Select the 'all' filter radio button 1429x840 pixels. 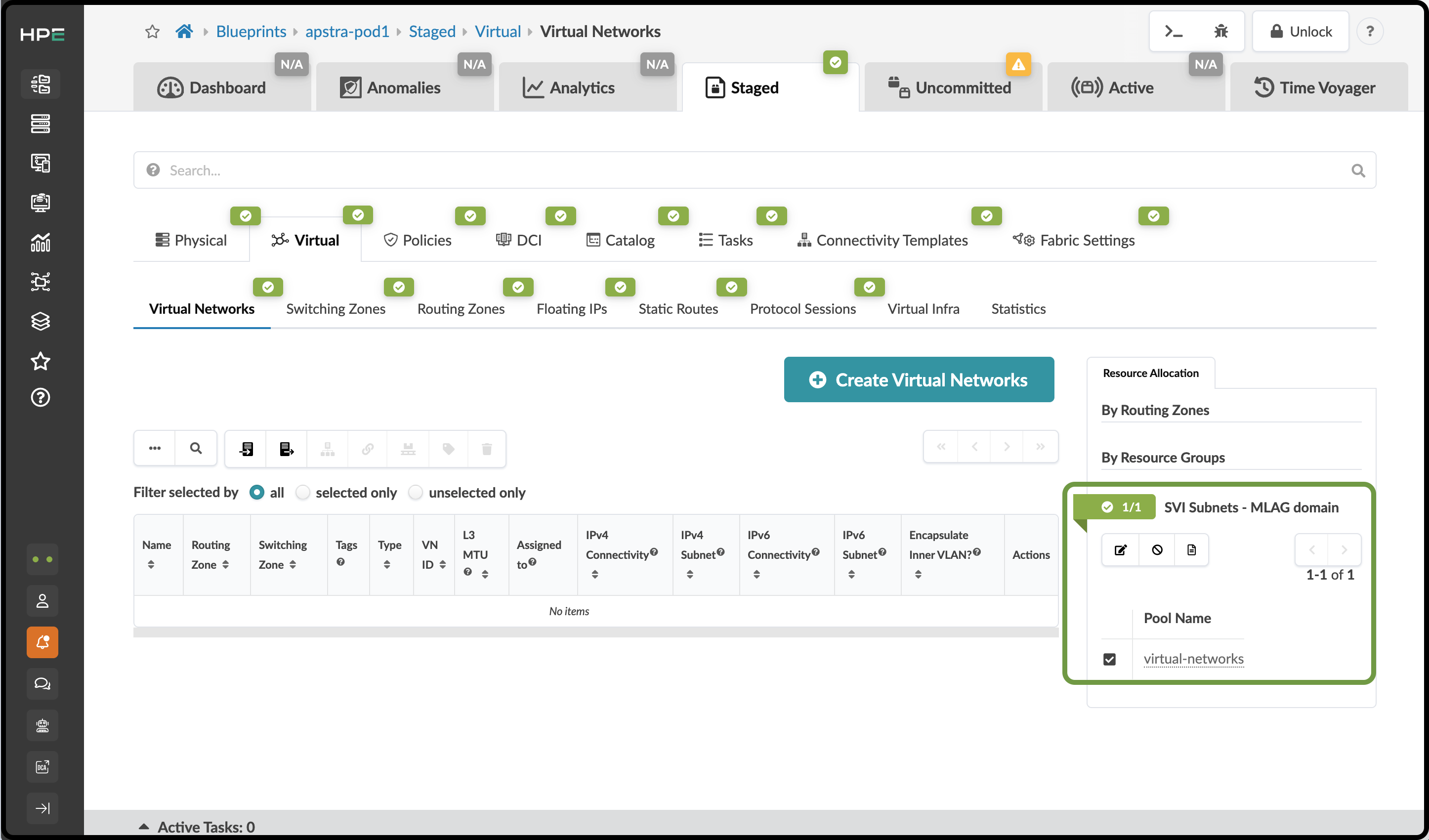coord(256,492)
